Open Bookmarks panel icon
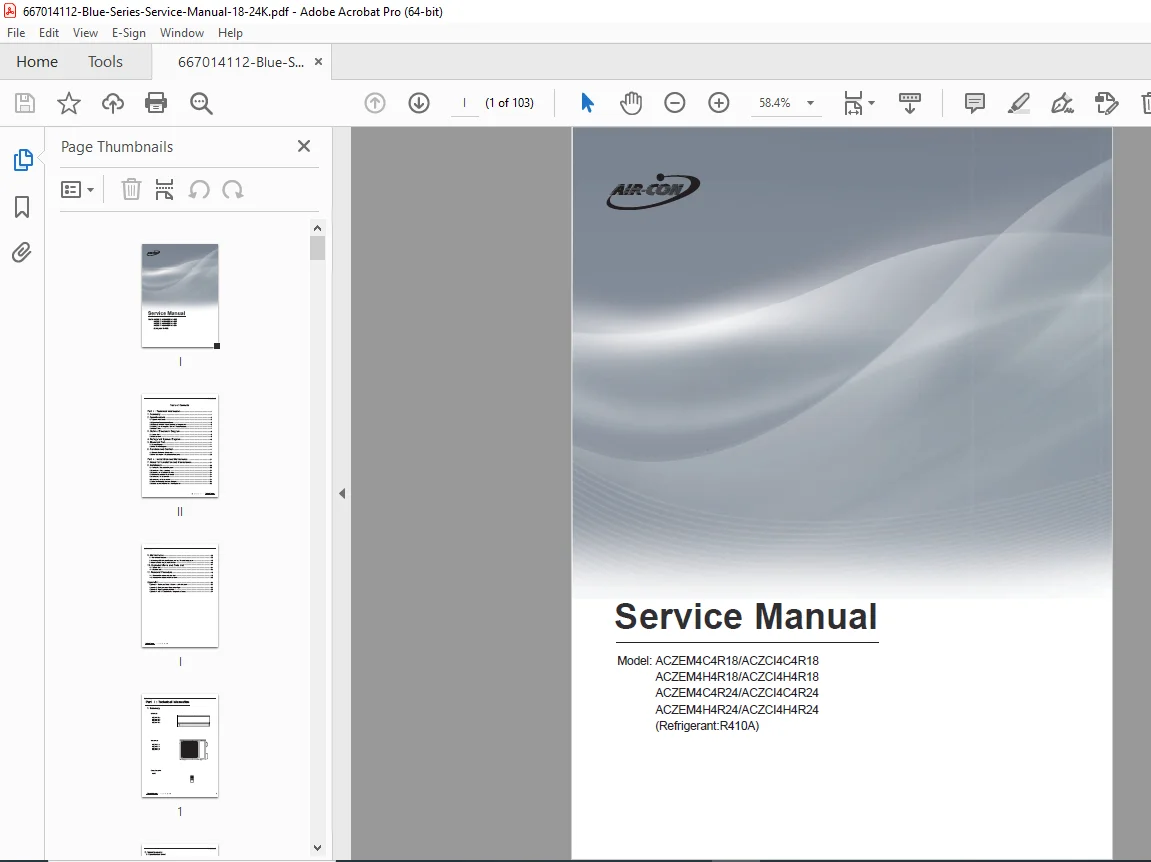 click(22, 207)
